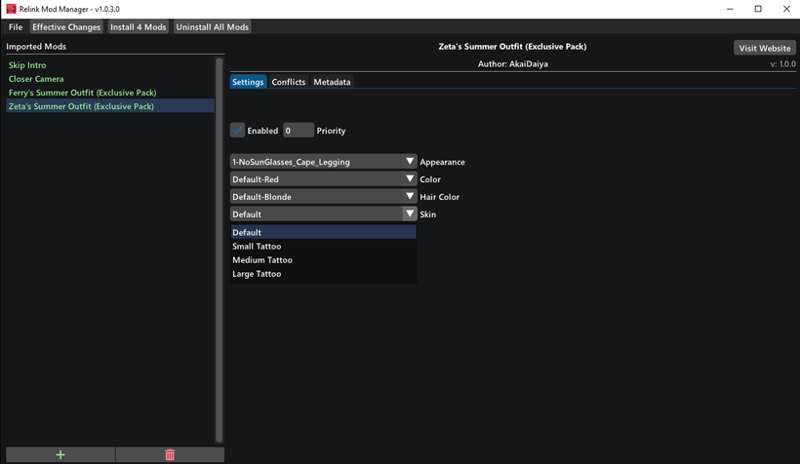Minimize the Relink Mod Manager window
This screenshot has height=464, width=800.
tap(730, 9)
